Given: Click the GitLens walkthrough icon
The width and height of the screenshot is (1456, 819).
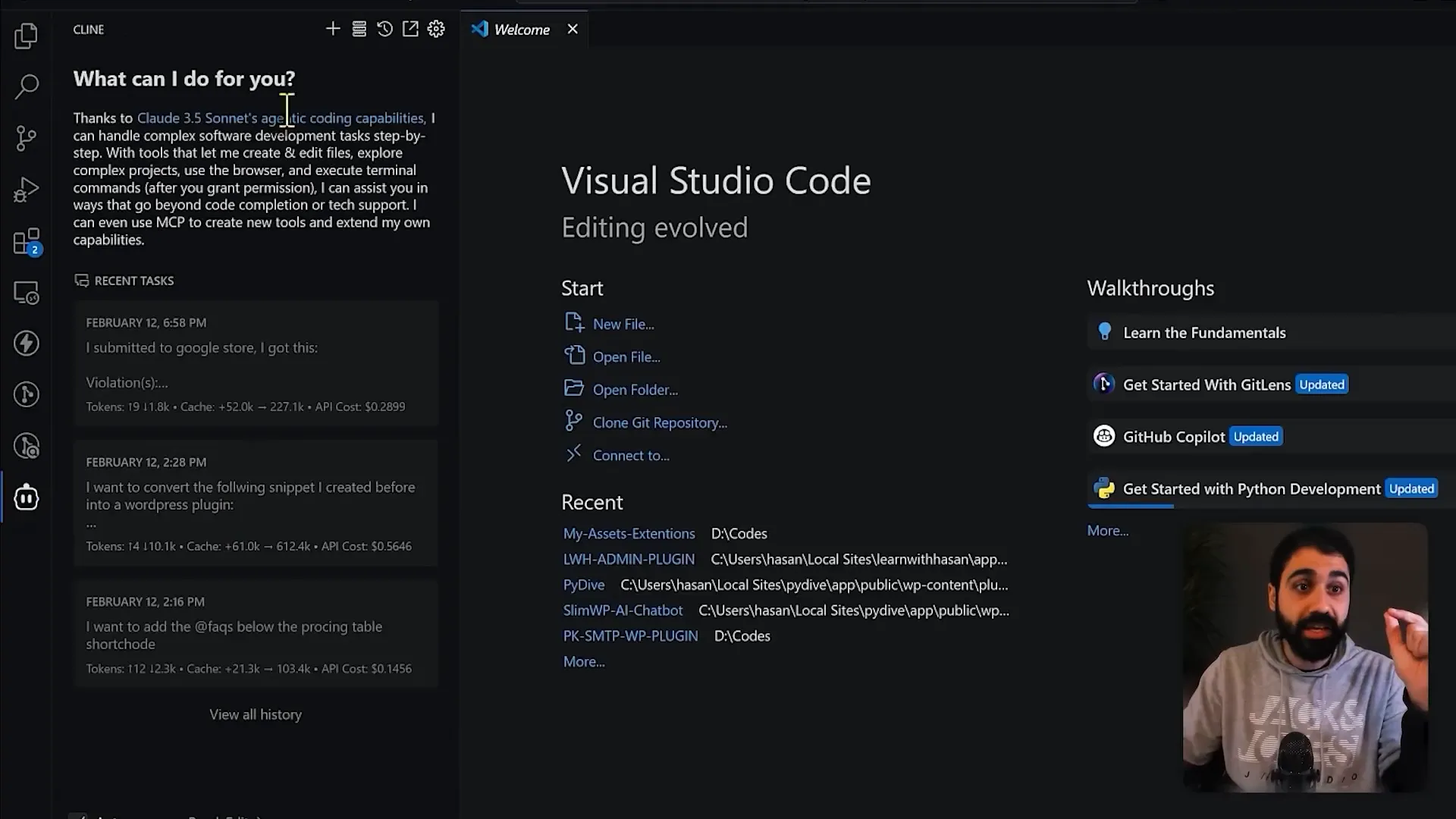Looking at the screenshot, I should pyautogui.click(x=1104, y=384).
